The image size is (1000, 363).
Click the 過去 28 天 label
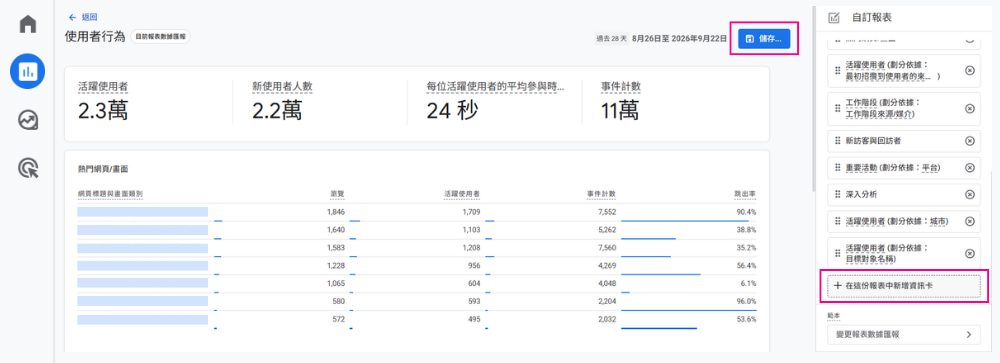click(x=611, y=38)
